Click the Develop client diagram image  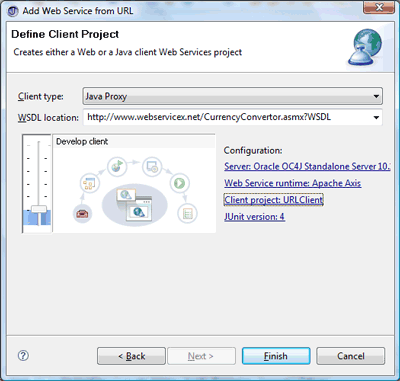[x=134, y=190]
